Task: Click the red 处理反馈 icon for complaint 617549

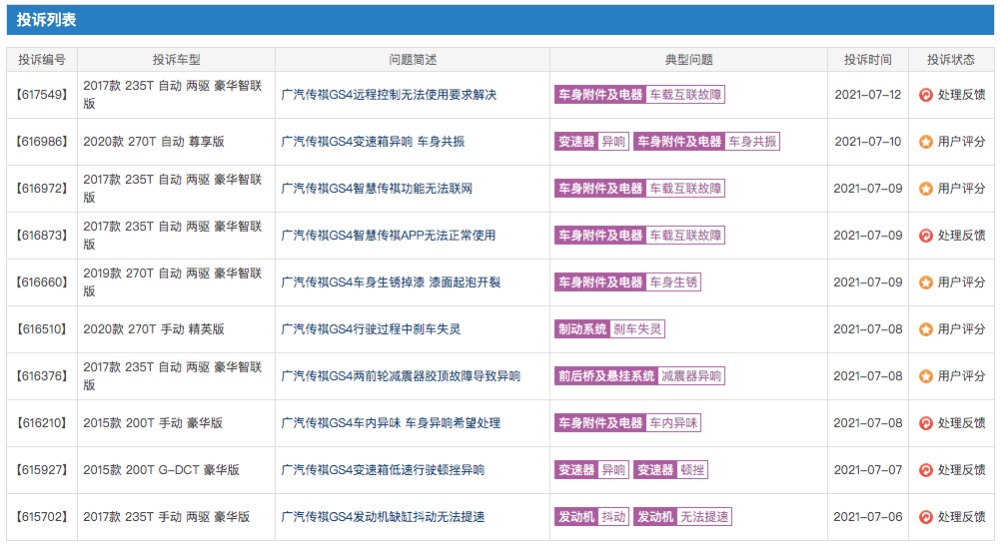Action: pyautogui.click(x=926, y=95)
